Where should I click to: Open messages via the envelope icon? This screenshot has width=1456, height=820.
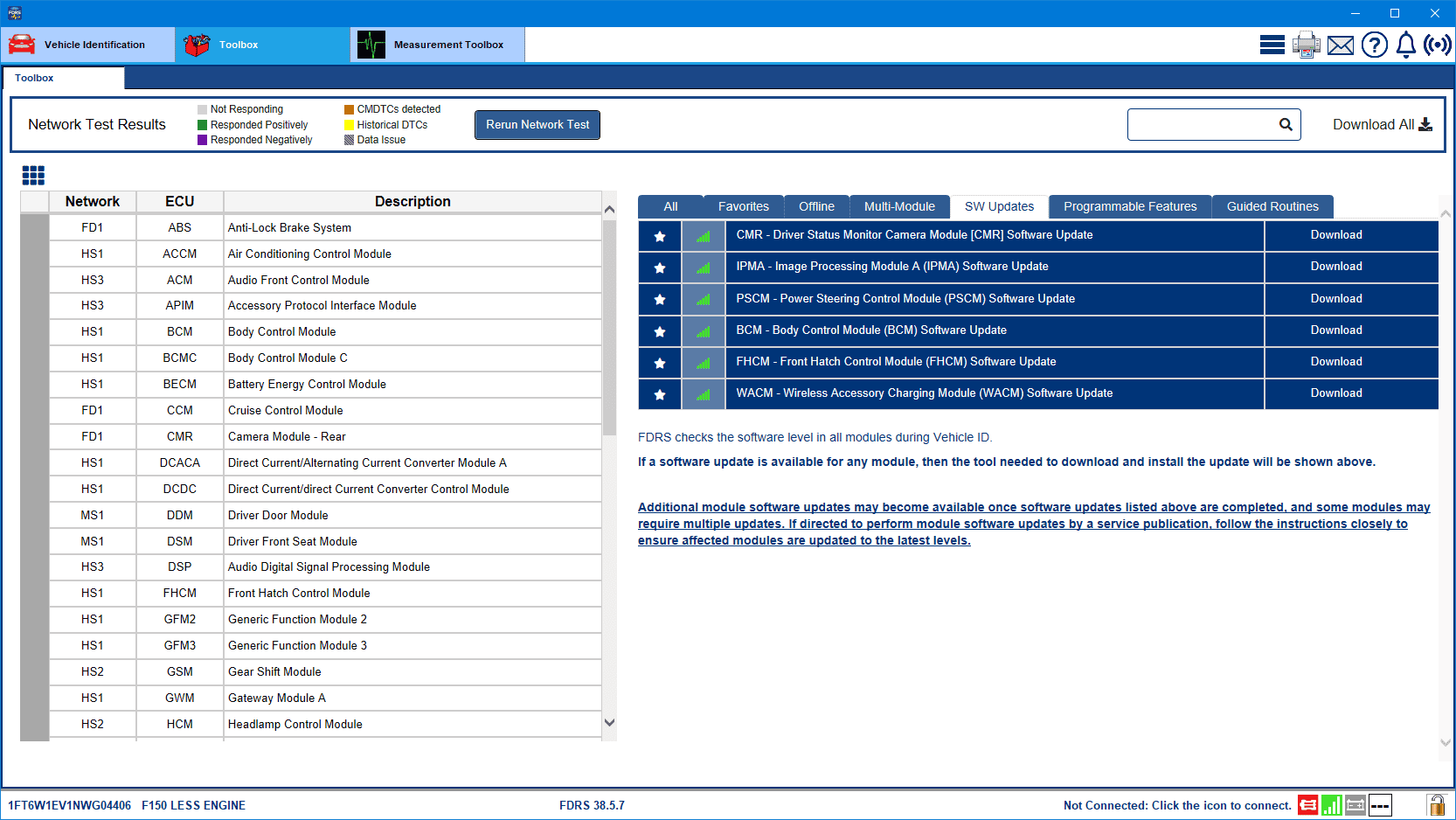tap(1340, 44)
